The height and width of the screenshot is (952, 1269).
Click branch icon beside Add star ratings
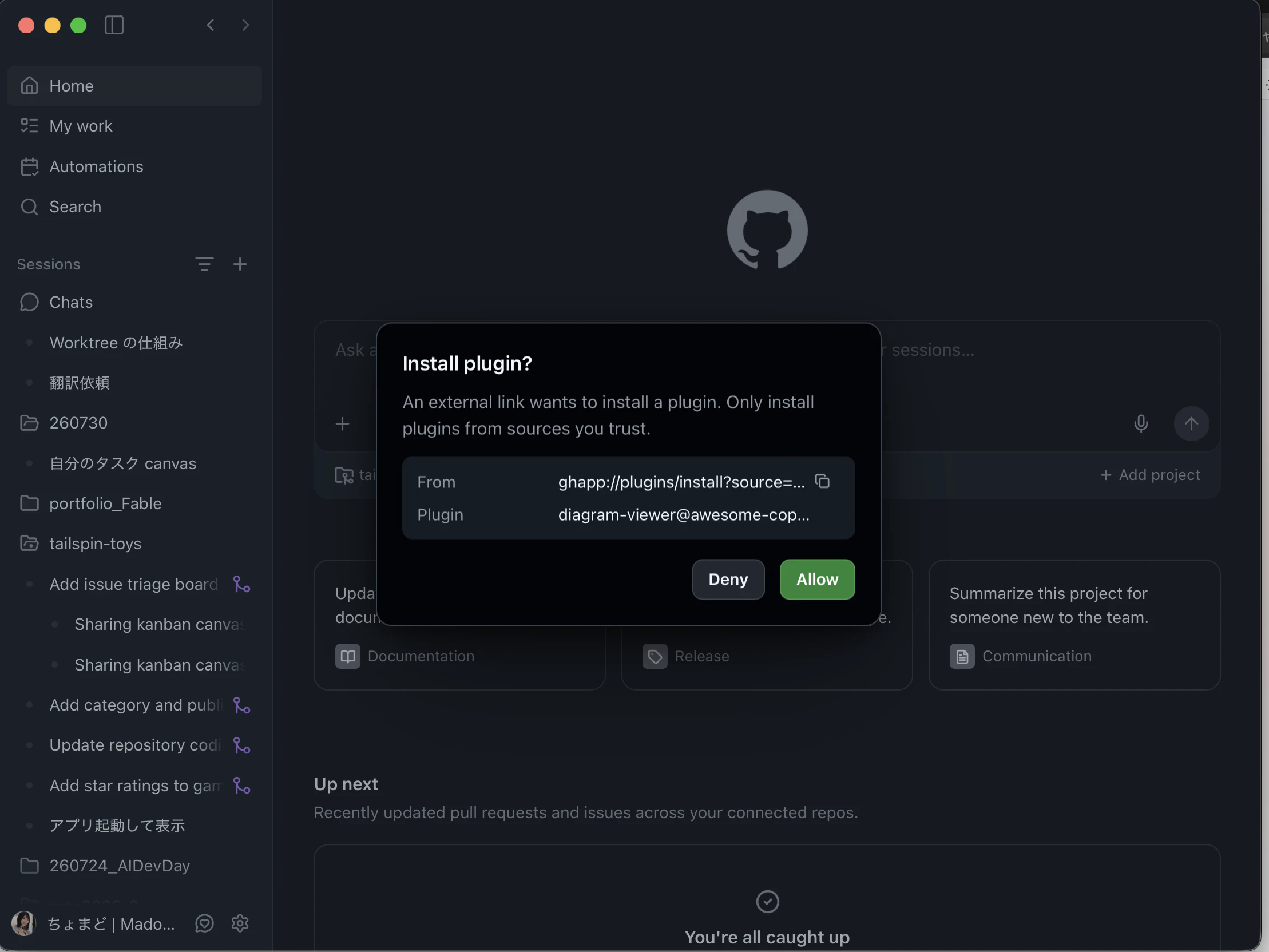point(241,786)
